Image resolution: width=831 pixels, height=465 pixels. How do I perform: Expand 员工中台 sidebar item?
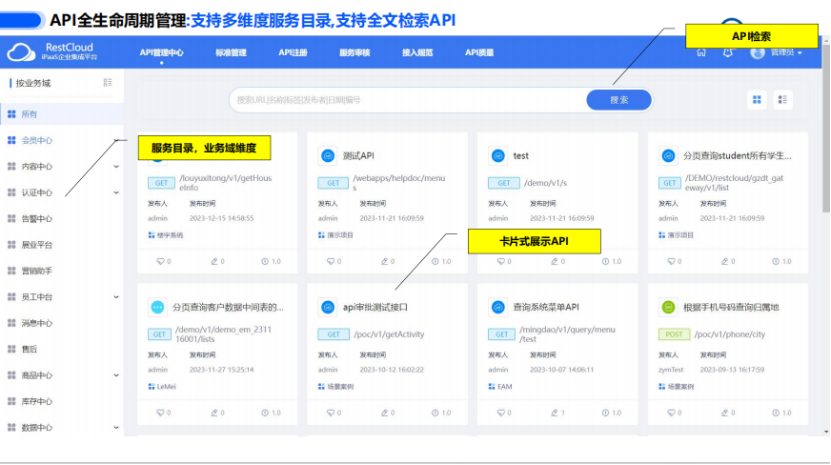[x=116, y=297]
